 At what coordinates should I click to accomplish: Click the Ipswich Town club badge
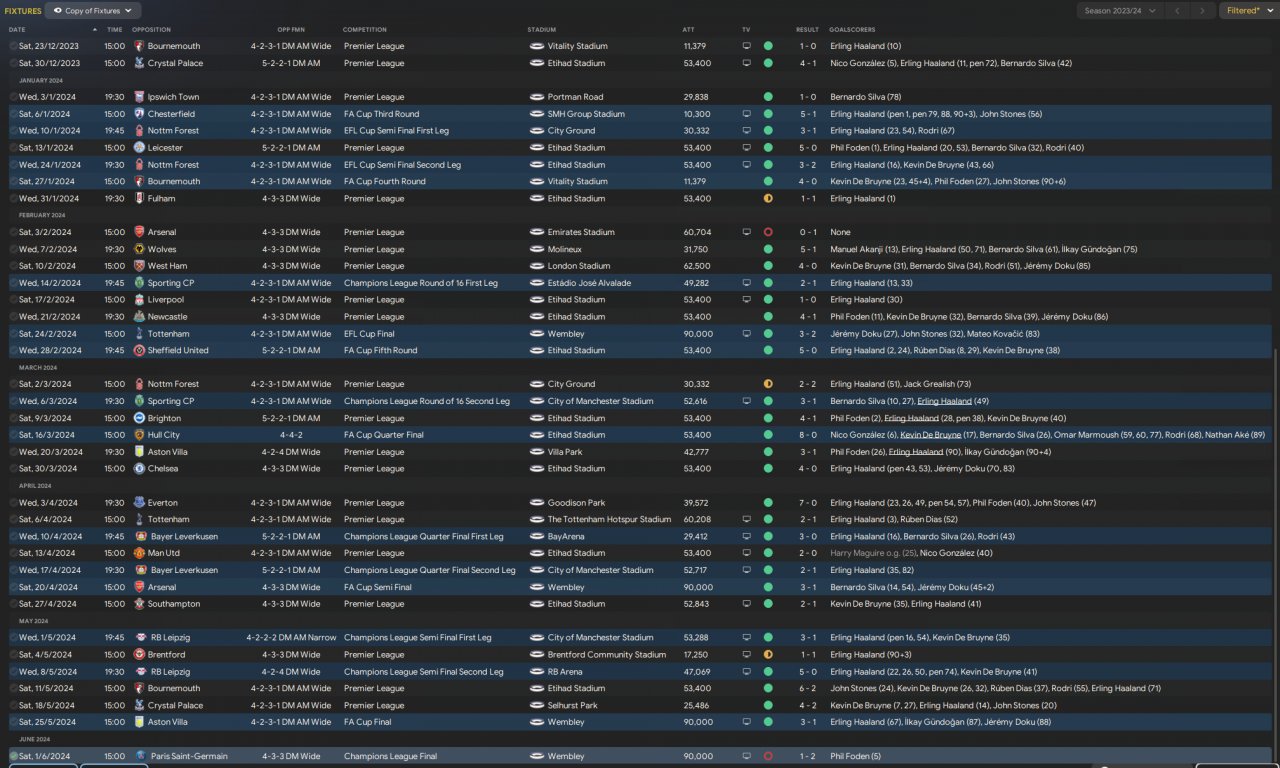click(139, 97)
